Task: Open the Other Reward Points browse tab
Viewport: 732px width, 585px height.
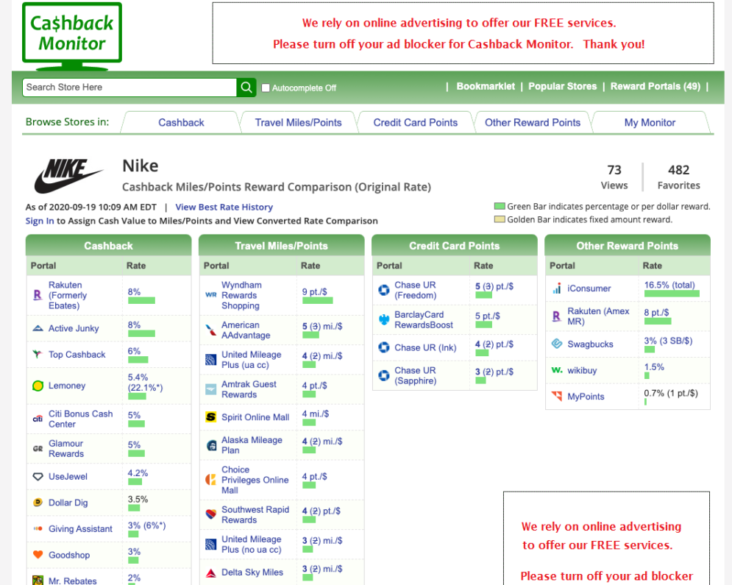Action: [x=532, y=123]
